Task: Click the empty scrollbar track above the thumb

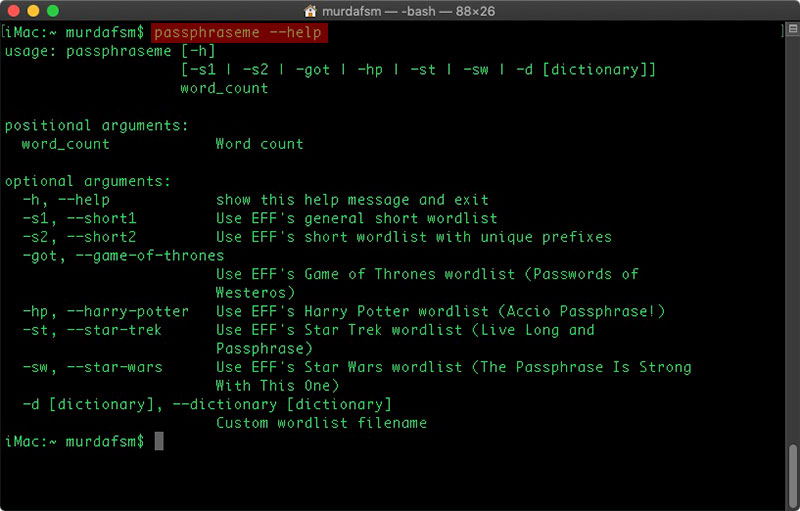Action: 791,250
